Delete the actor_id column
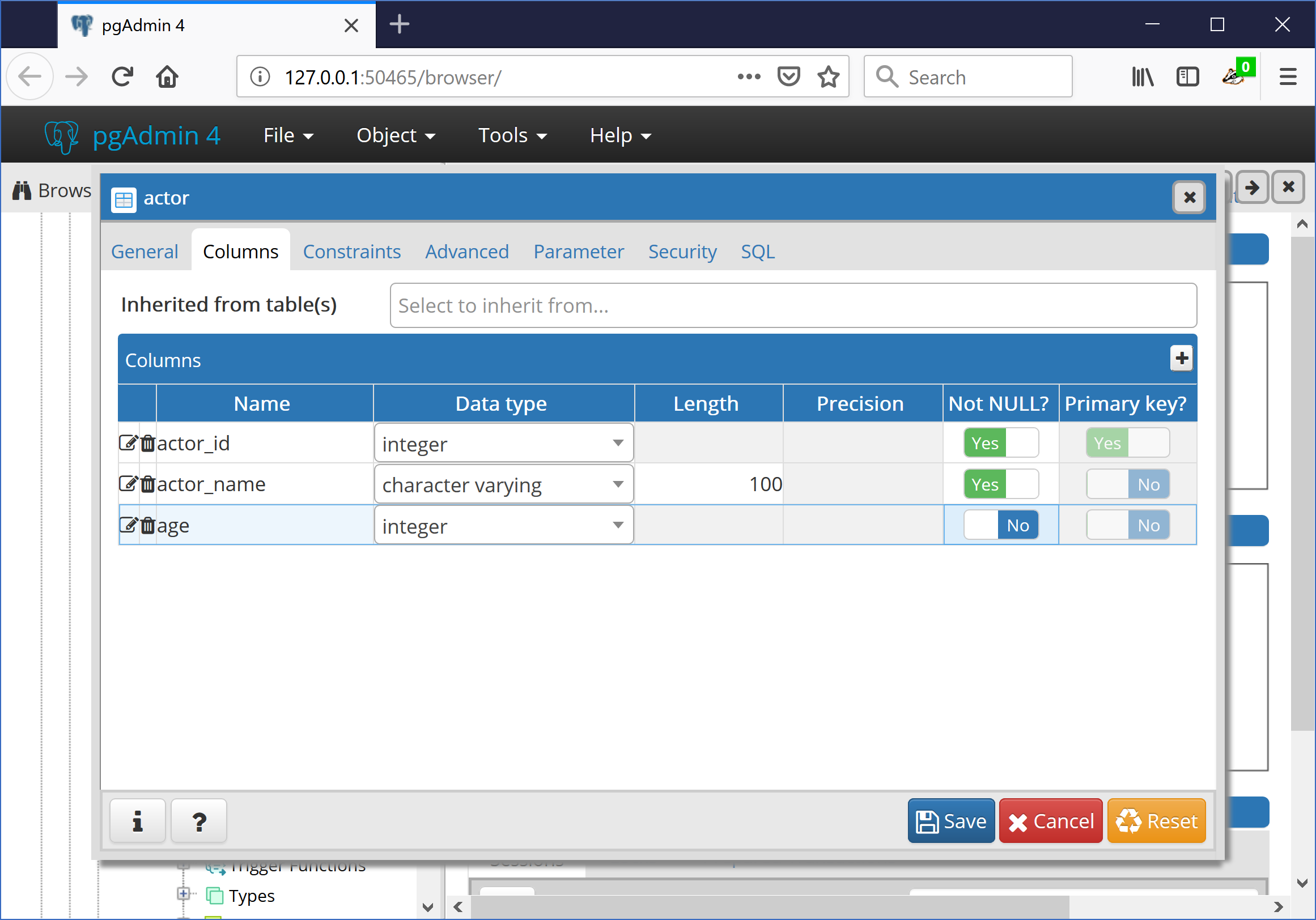The width and height of the screenshot is (1316, 920). 148,443
